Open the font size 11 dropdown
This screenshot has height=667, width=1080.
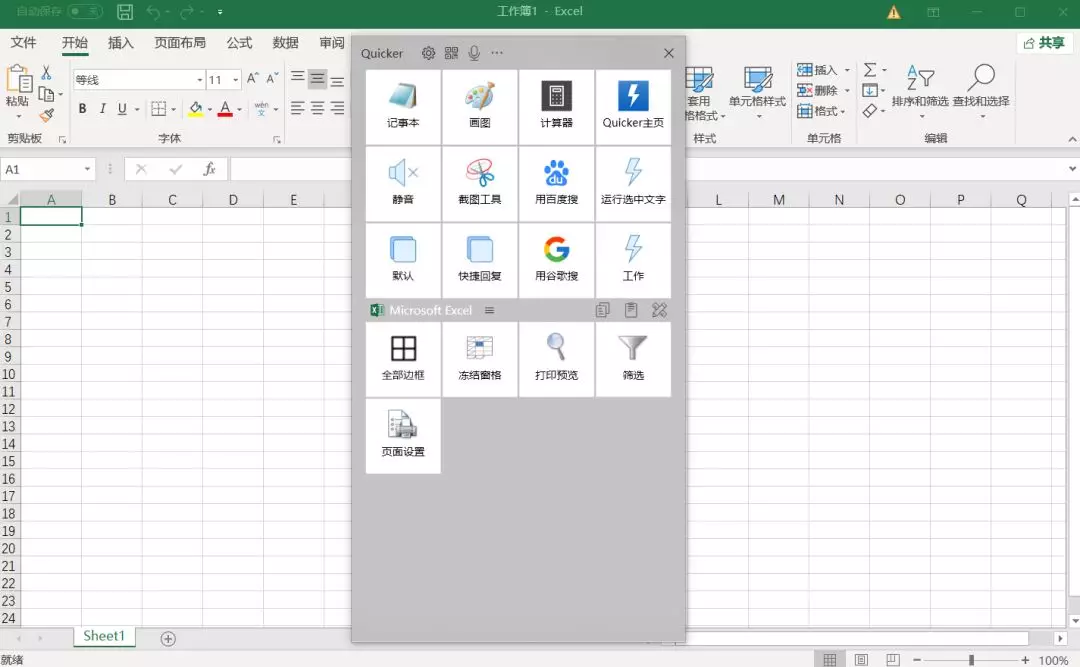[236, 80]
